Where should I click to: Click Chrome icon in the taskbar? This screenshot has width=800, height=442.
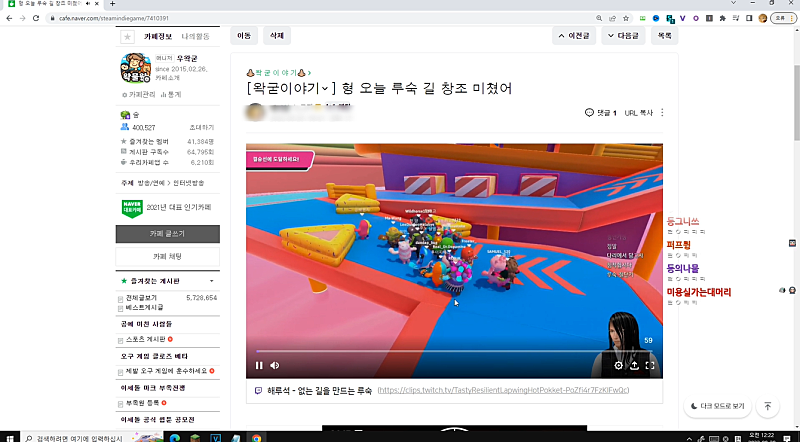pyautogui.click(x=256, y=438)
